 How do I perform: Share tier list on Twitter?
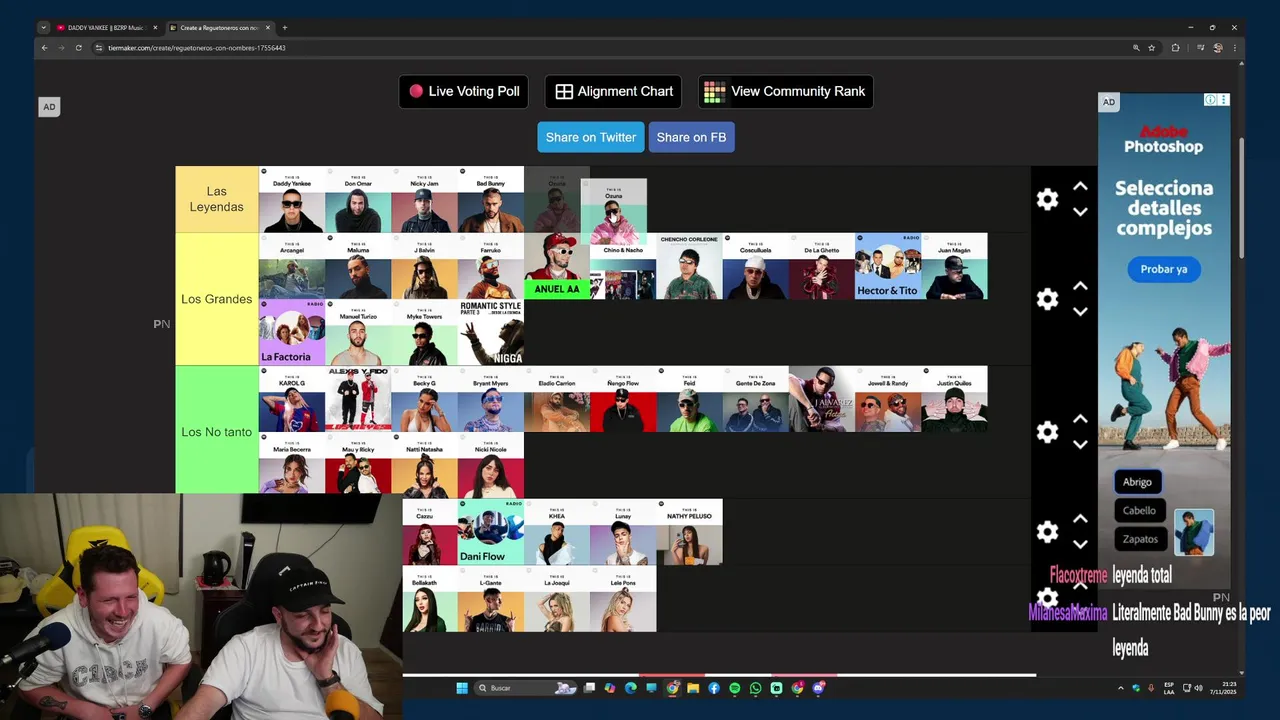[590, 137]
